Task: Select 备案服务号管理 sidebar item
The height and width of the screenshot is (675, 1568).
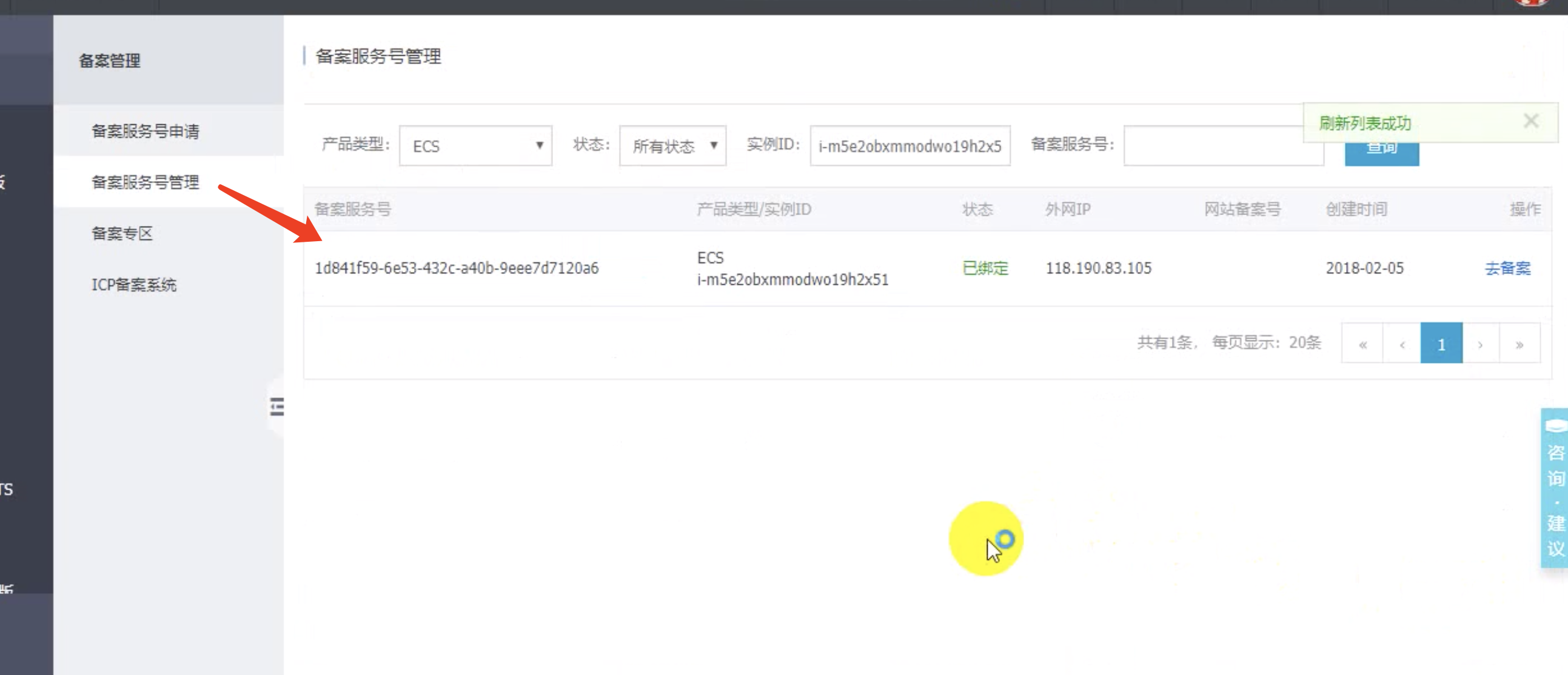Action: pos(146,182)
